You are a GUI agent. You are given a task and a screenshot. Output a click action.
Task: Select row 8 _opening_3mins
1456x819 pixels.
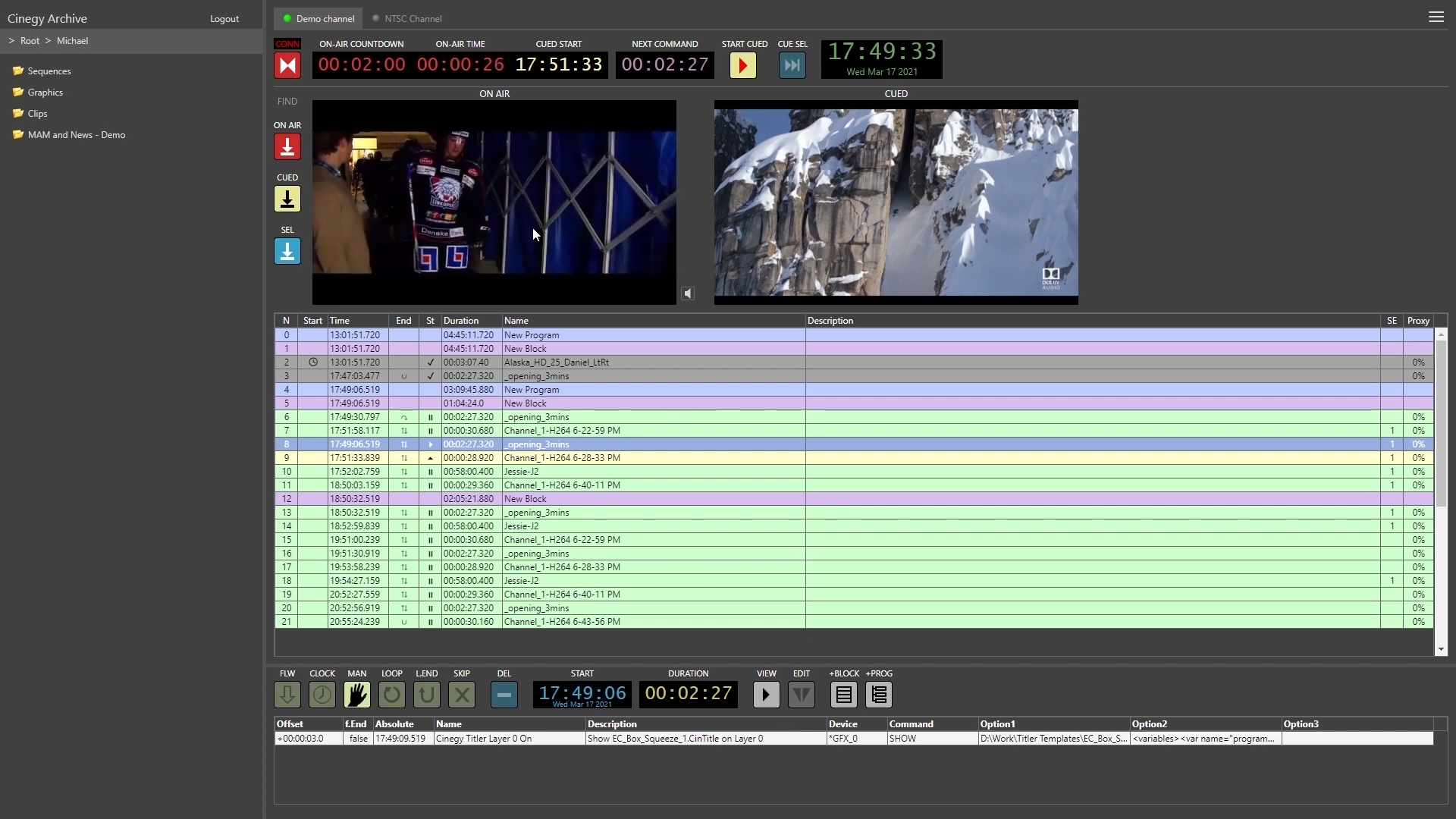pos(854,444)
